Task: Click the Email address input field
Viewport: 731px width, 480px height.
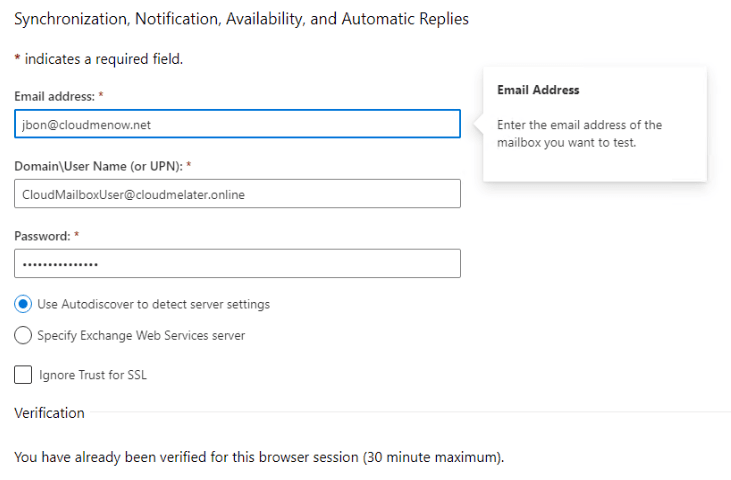Action: point(237,124)
